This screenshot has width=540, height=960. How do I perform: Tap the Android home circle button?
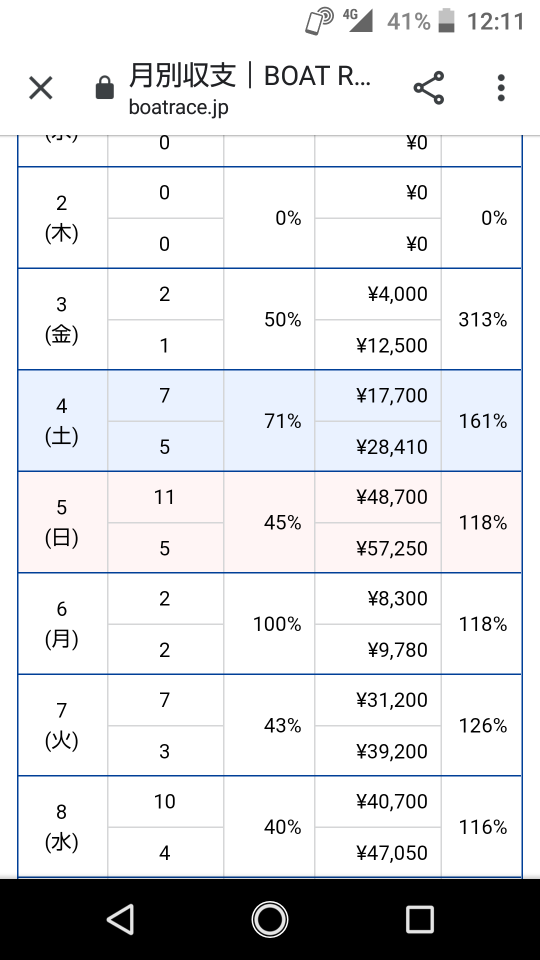point(269,919)
